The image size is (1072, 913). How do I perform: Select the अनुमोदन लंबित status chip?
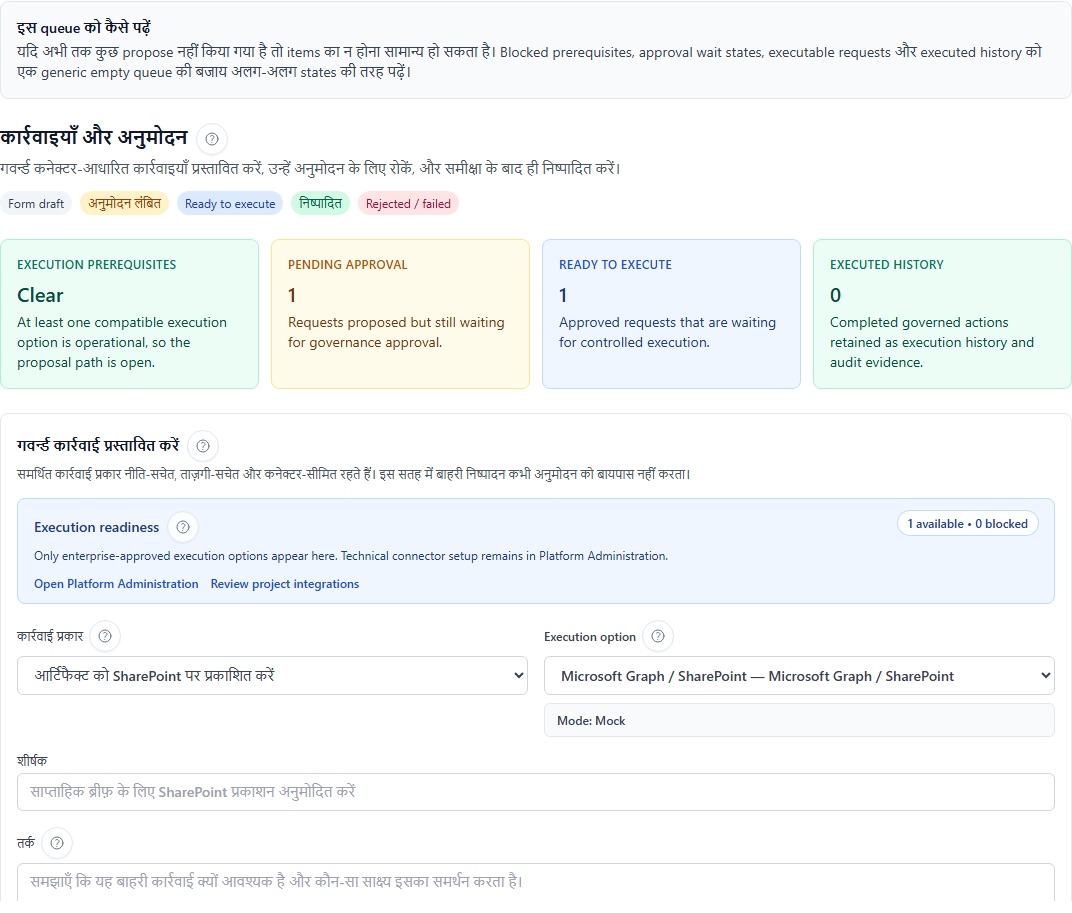click(125, 204)
